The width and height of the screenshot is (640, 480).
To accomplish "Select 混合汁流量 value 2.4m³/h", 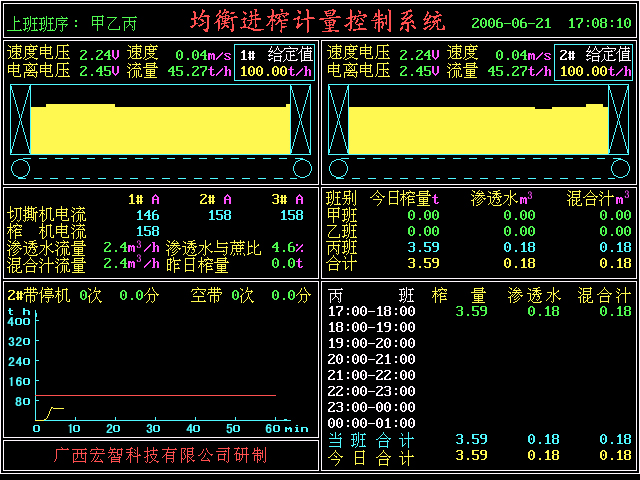I will 131,263.
